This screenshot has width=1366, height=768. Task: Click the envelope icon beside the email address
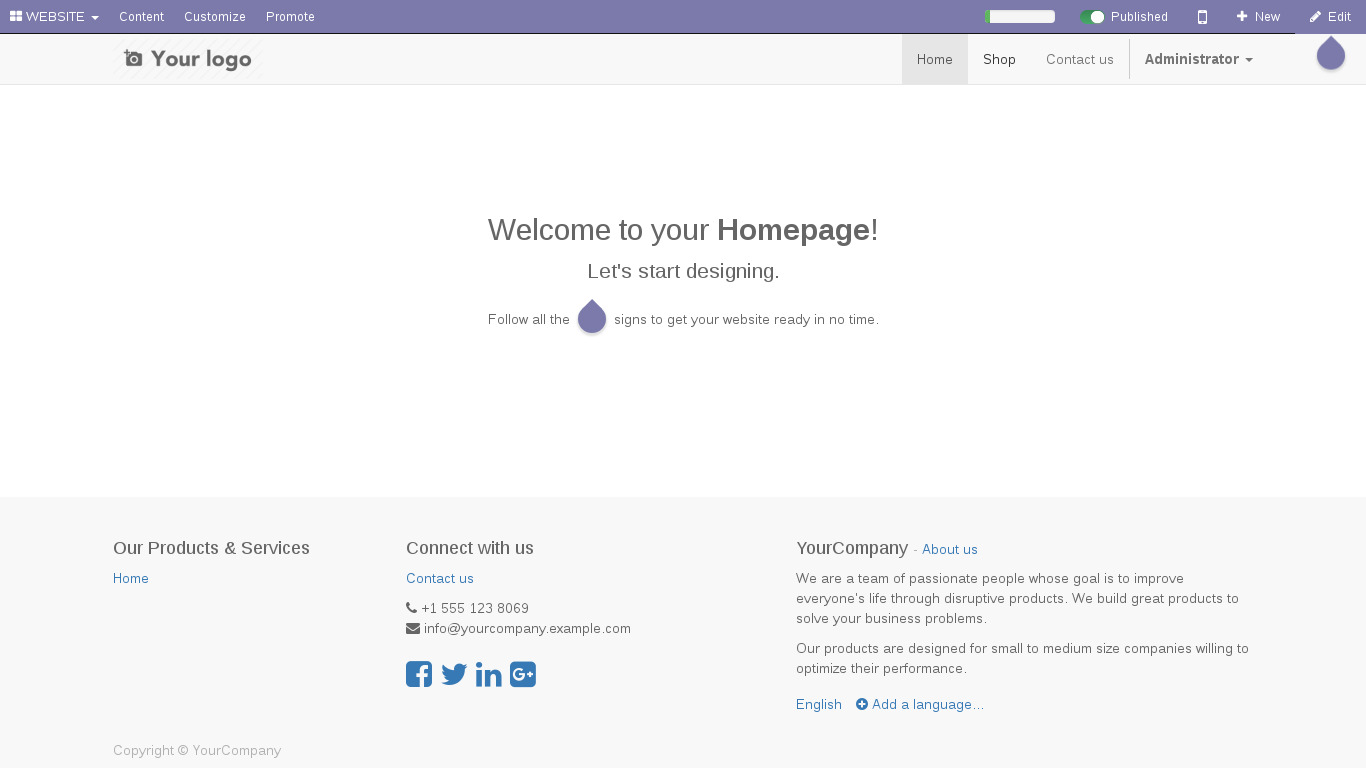412,628
